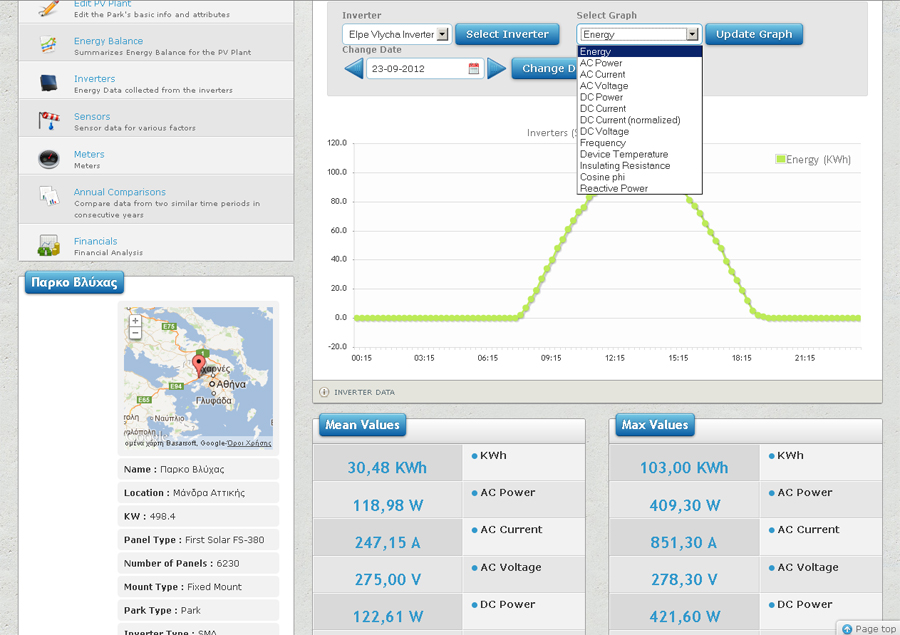Choose Device Temperature in graph list
Viewport: 900px width, 635px height.
[x=624, y=154]
